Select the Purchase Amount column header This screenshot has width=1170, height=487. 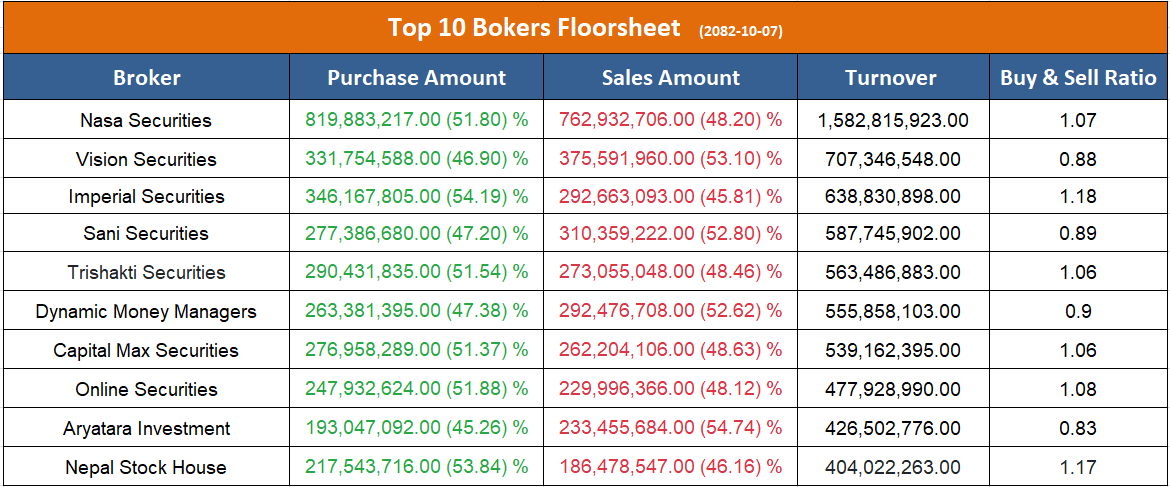click(417, 78)
